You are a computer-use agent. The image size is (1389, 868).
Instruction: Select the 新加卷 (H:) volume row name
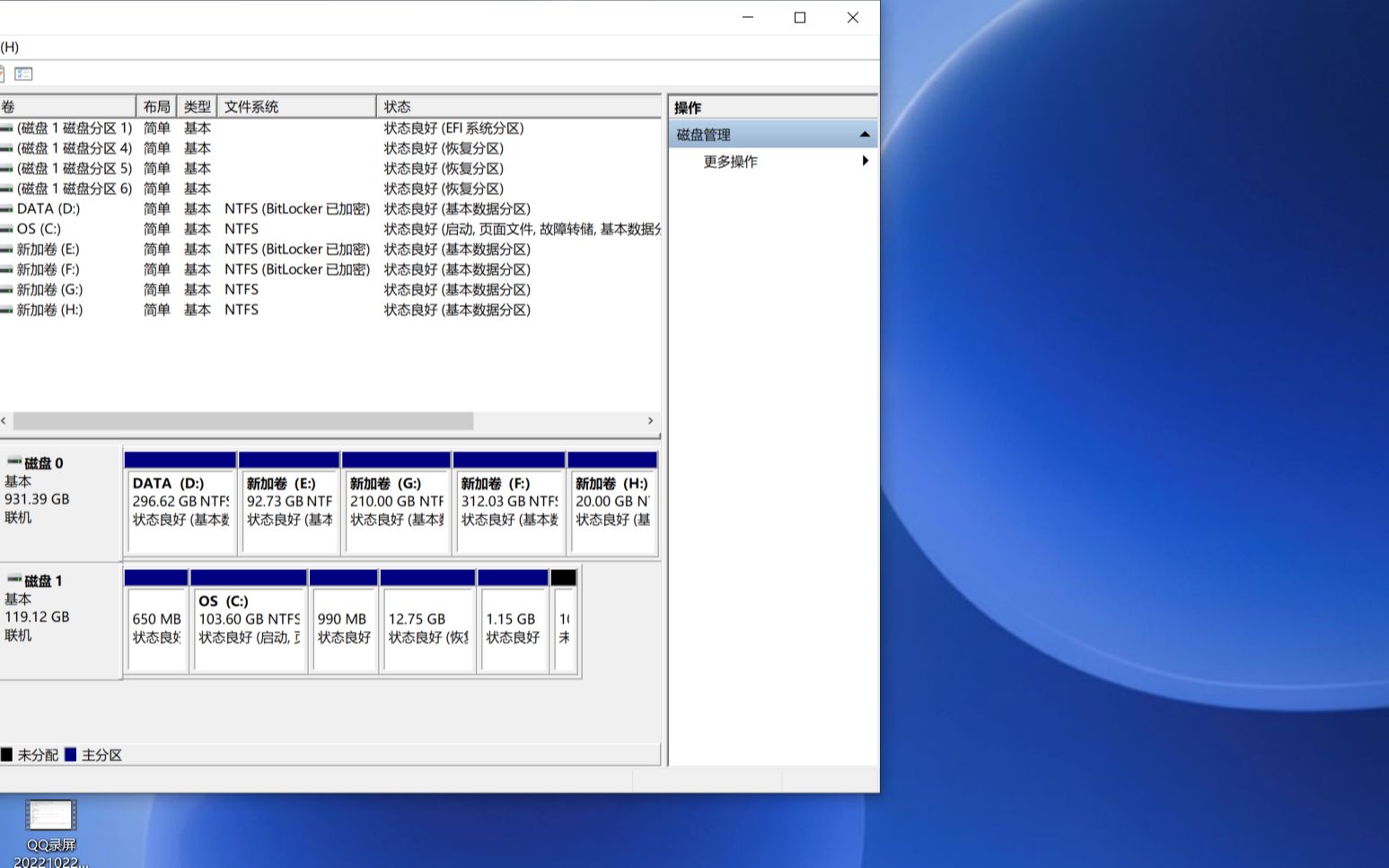click(49, 310)
